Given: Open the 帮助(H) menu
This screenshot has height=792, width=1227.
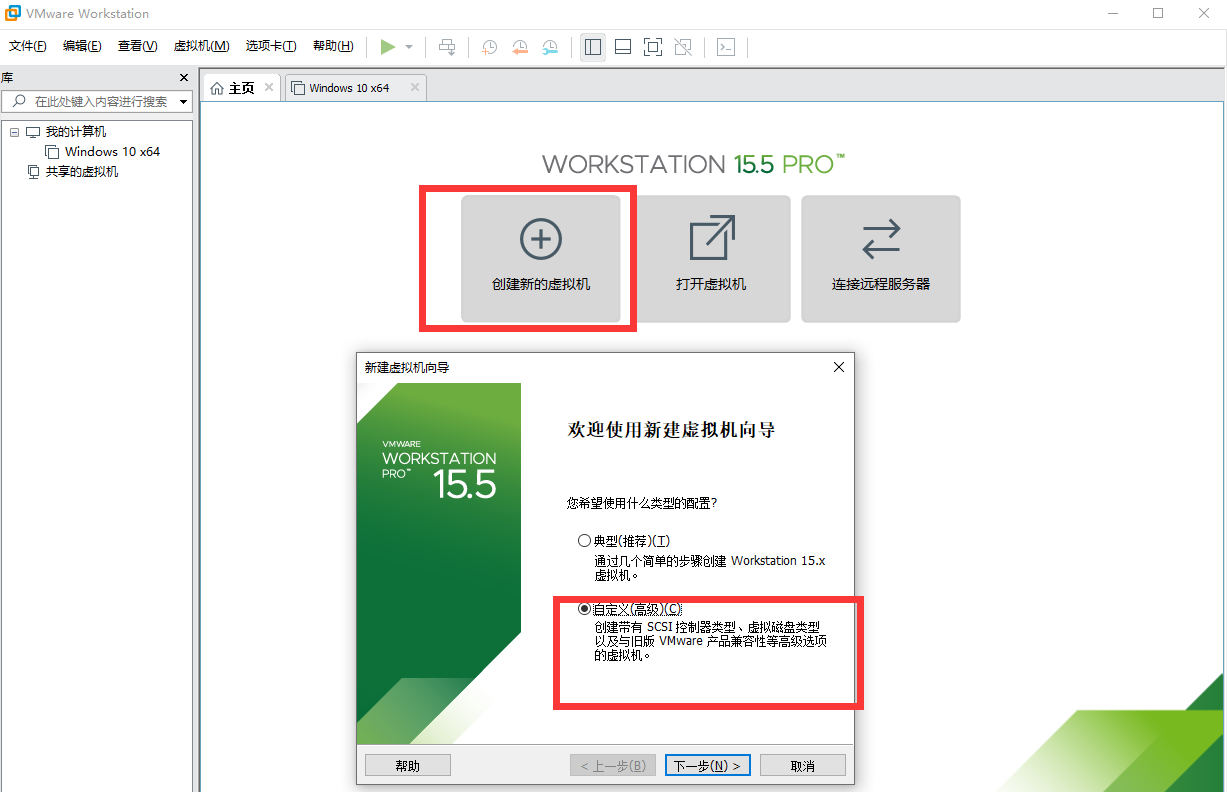Looking at the screenshot, I should coord(333,46).
